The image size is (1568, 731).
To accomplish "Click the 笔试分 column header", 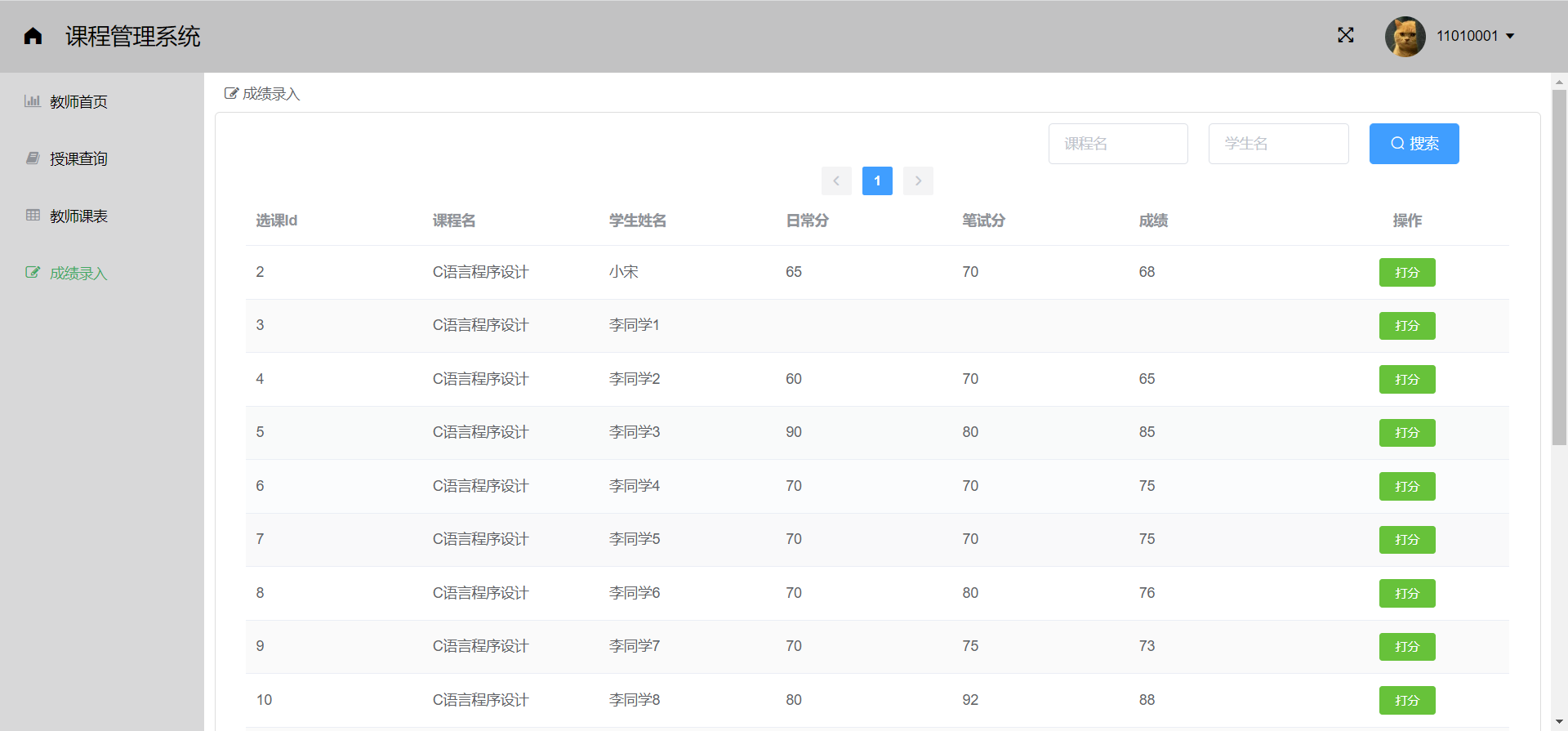I will click(983, 221).
